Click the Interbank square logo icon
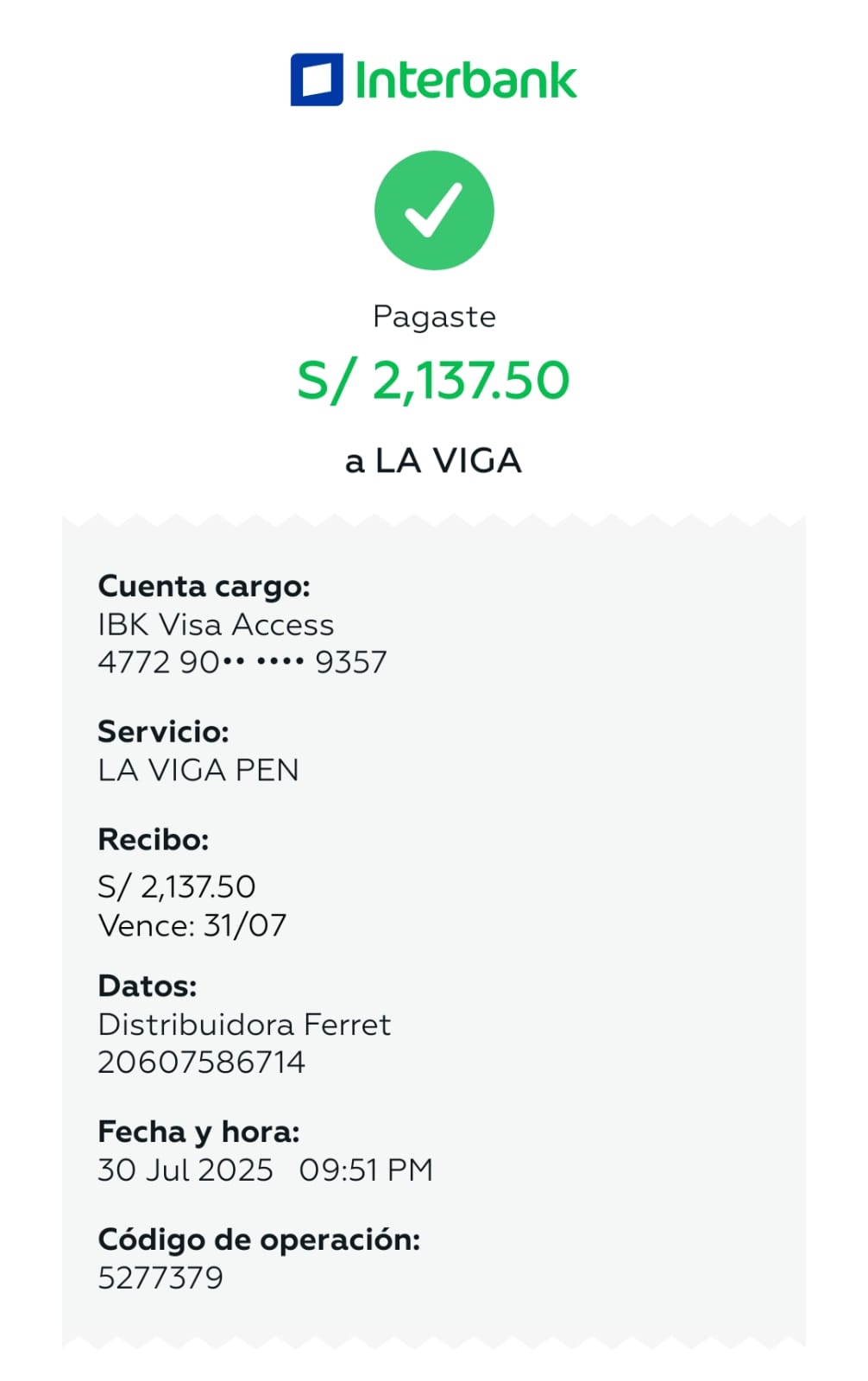Image resolution: width=868 pixels, height=1381 pixels. click(x=316, y=80)
